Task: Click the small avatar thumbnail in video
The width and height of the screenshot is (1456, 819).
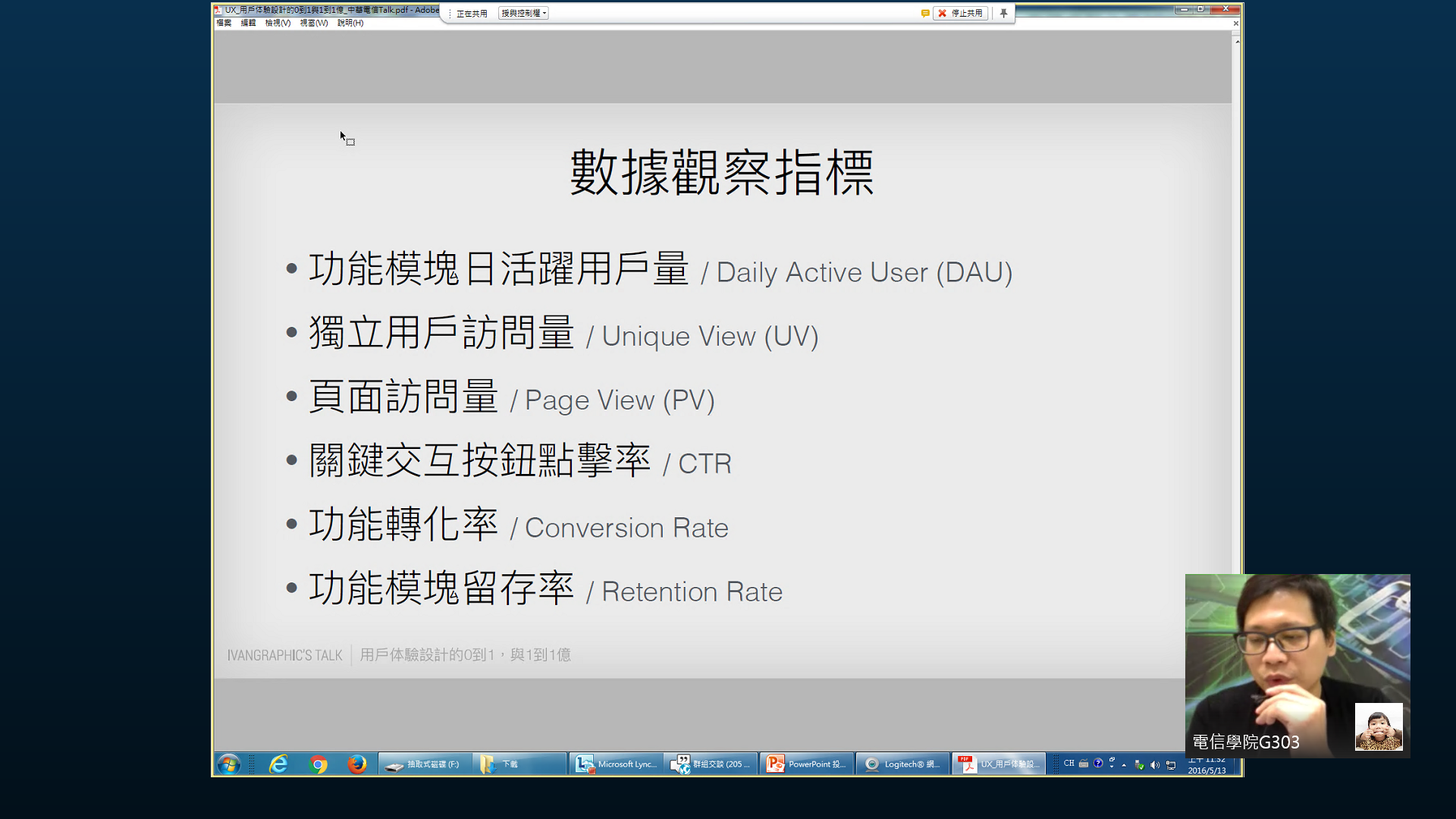Action: tap(1378, 726)
